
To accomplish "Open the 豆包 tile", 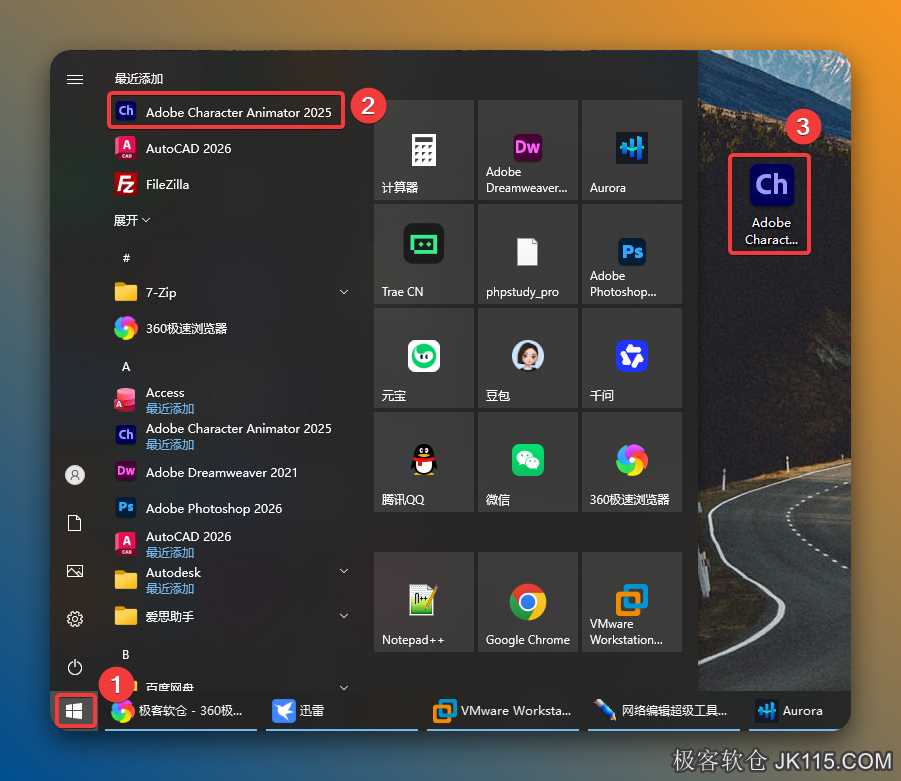I will pos(528,358).
